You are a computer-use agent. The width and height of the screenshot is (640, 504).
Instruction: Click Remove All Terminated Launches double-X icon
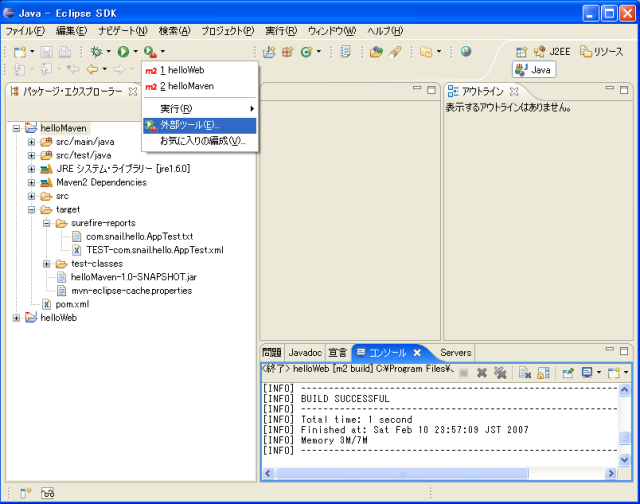pyautogui.click(x=499, y=372)
